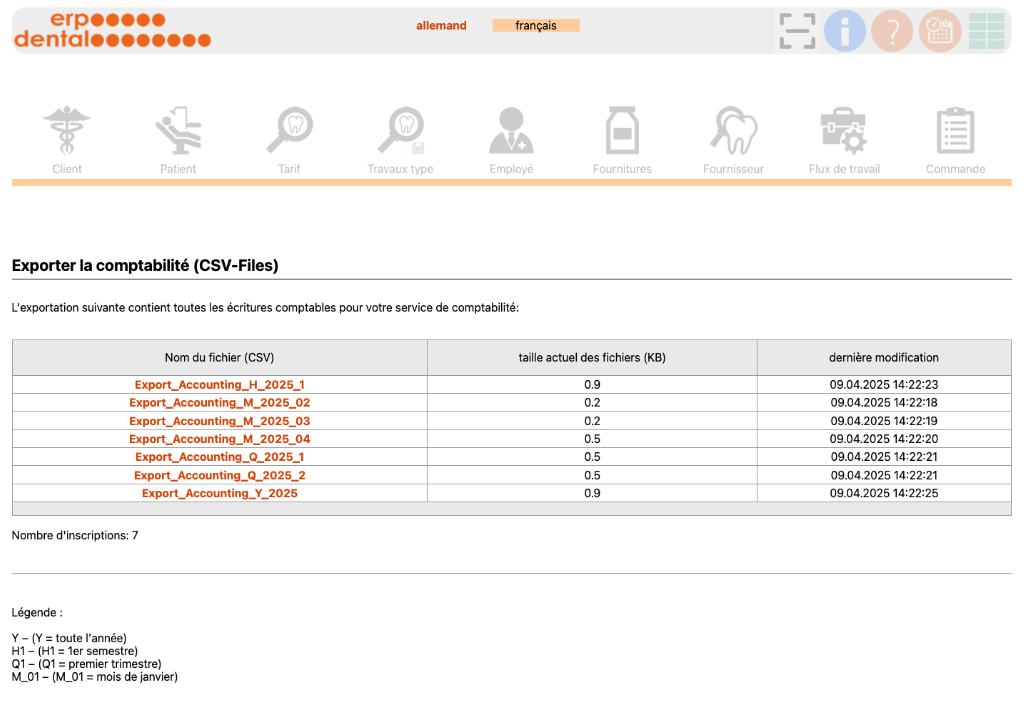Viewport: 1024px width, 718px height.
Task: Download Export_Accounting_Q_2025_1 file
Action: [x=219, y=457]
